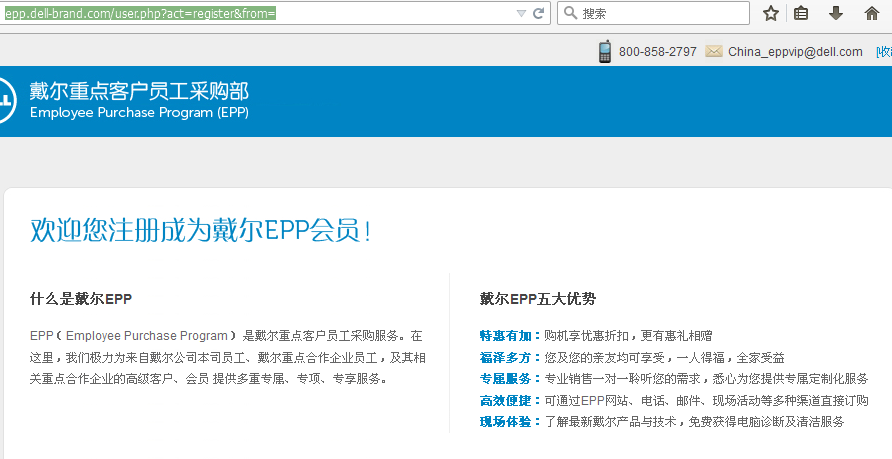Click the text 购机享优惠折扣，更有惠礼相赠
Viewport: 892px width, 459px height.
[628, 336]
